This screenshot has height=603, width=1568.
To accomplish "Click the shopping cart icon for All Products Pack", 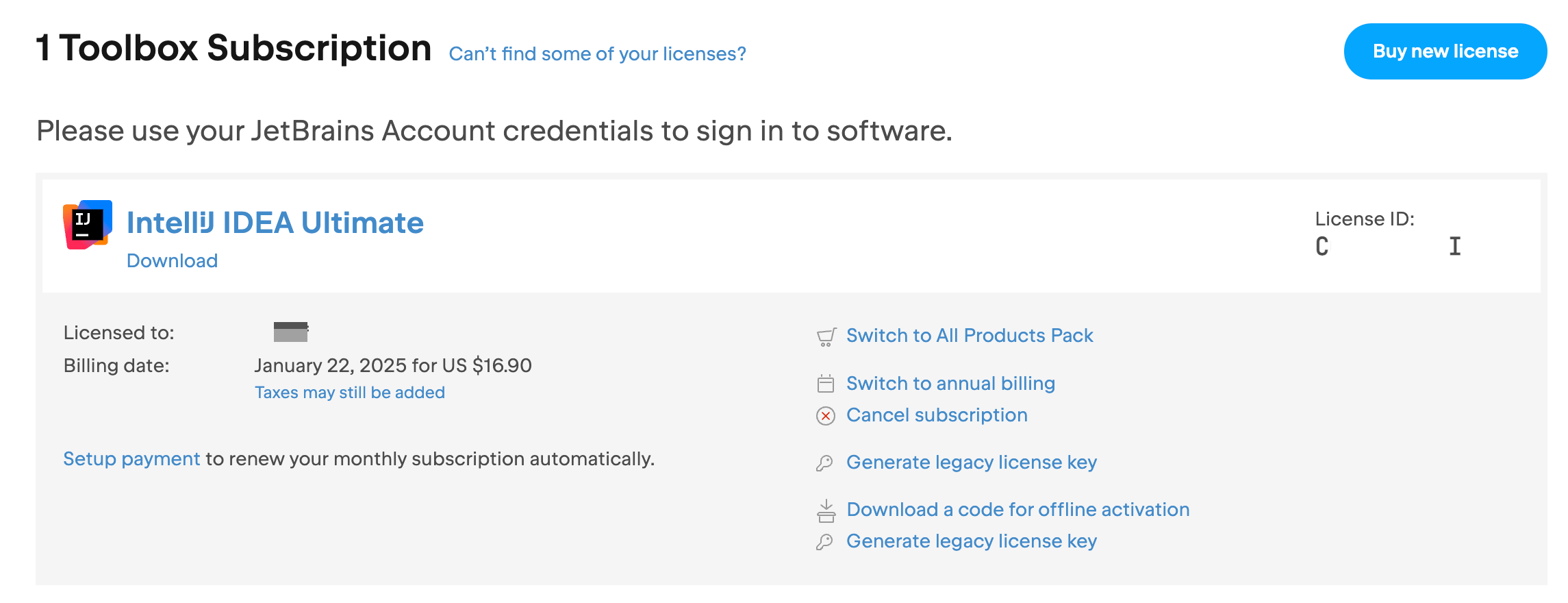I will pos(826,336).
